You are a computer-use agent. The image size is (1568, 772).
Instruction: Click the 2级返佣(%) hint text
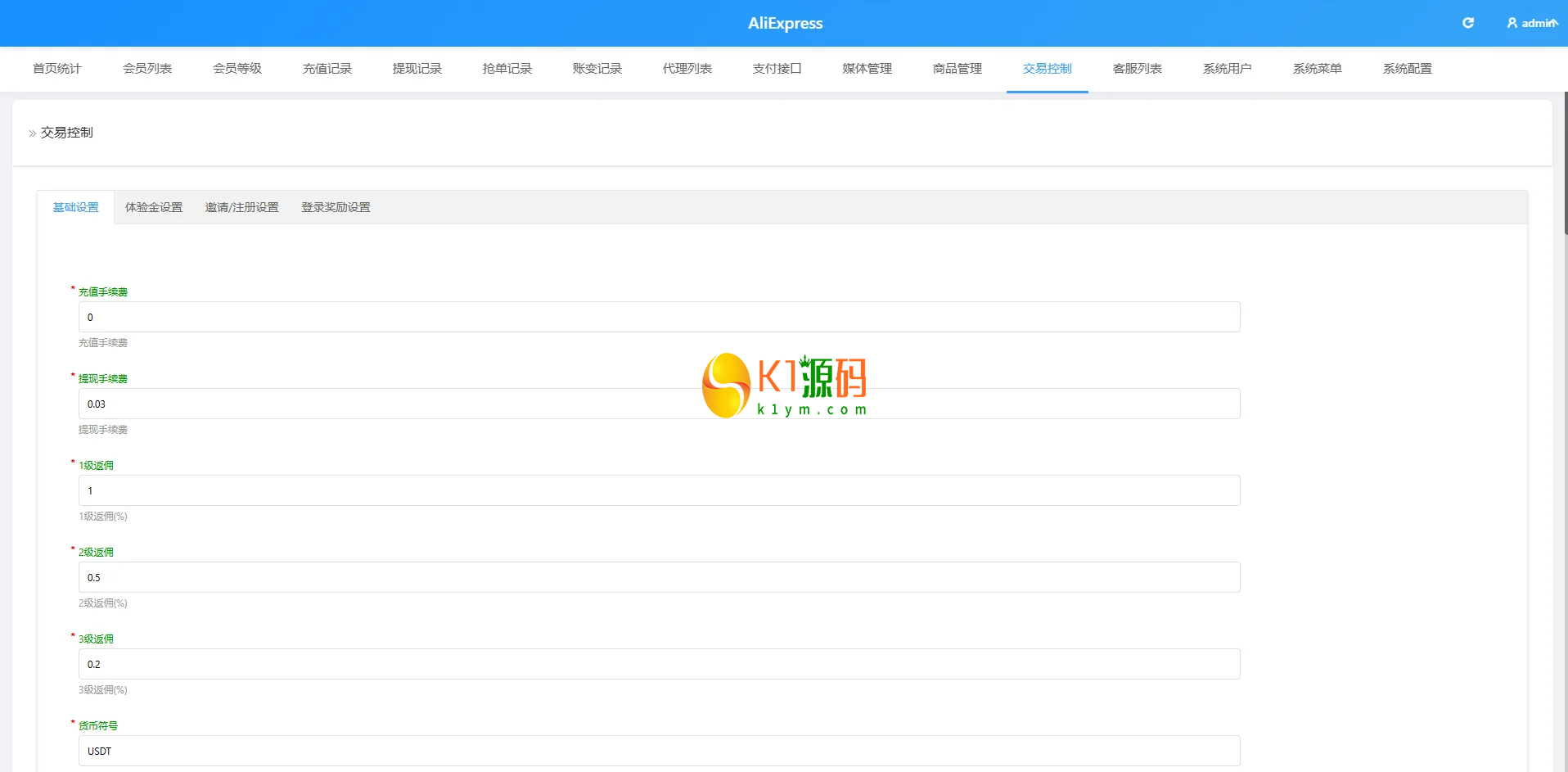103,603
